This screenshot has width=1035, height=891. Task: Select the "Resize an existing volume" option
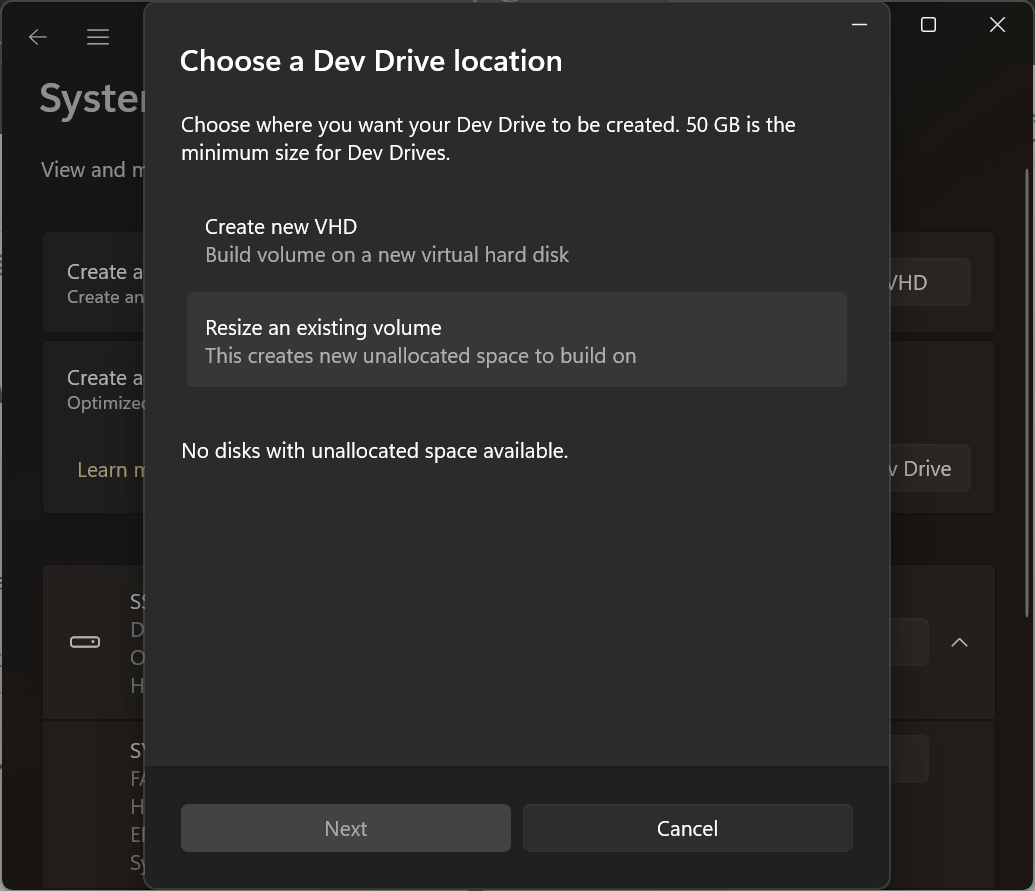[x=516, y=339]
